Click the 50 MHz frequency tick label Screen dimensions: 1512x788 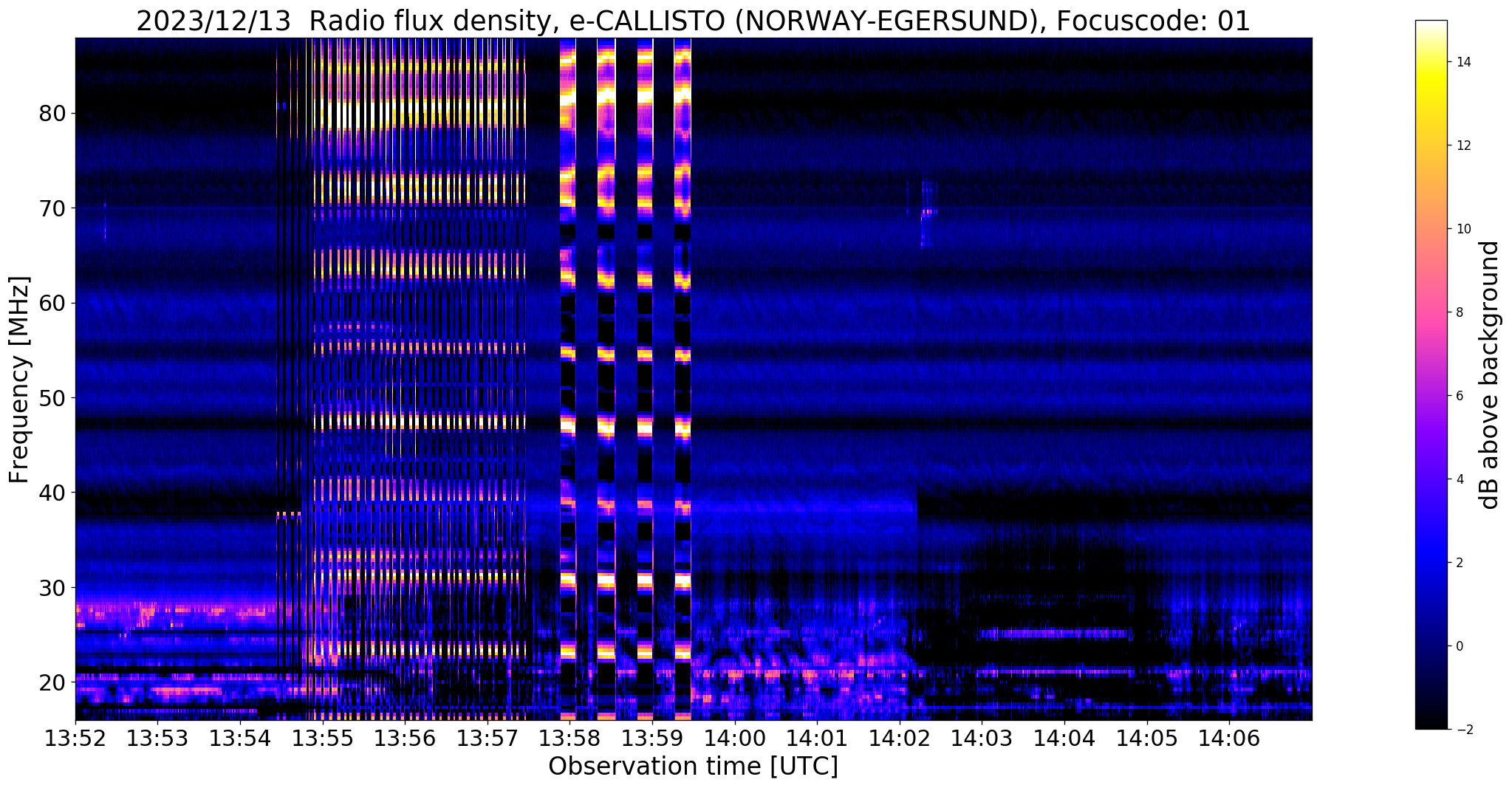tap(52, 398)
